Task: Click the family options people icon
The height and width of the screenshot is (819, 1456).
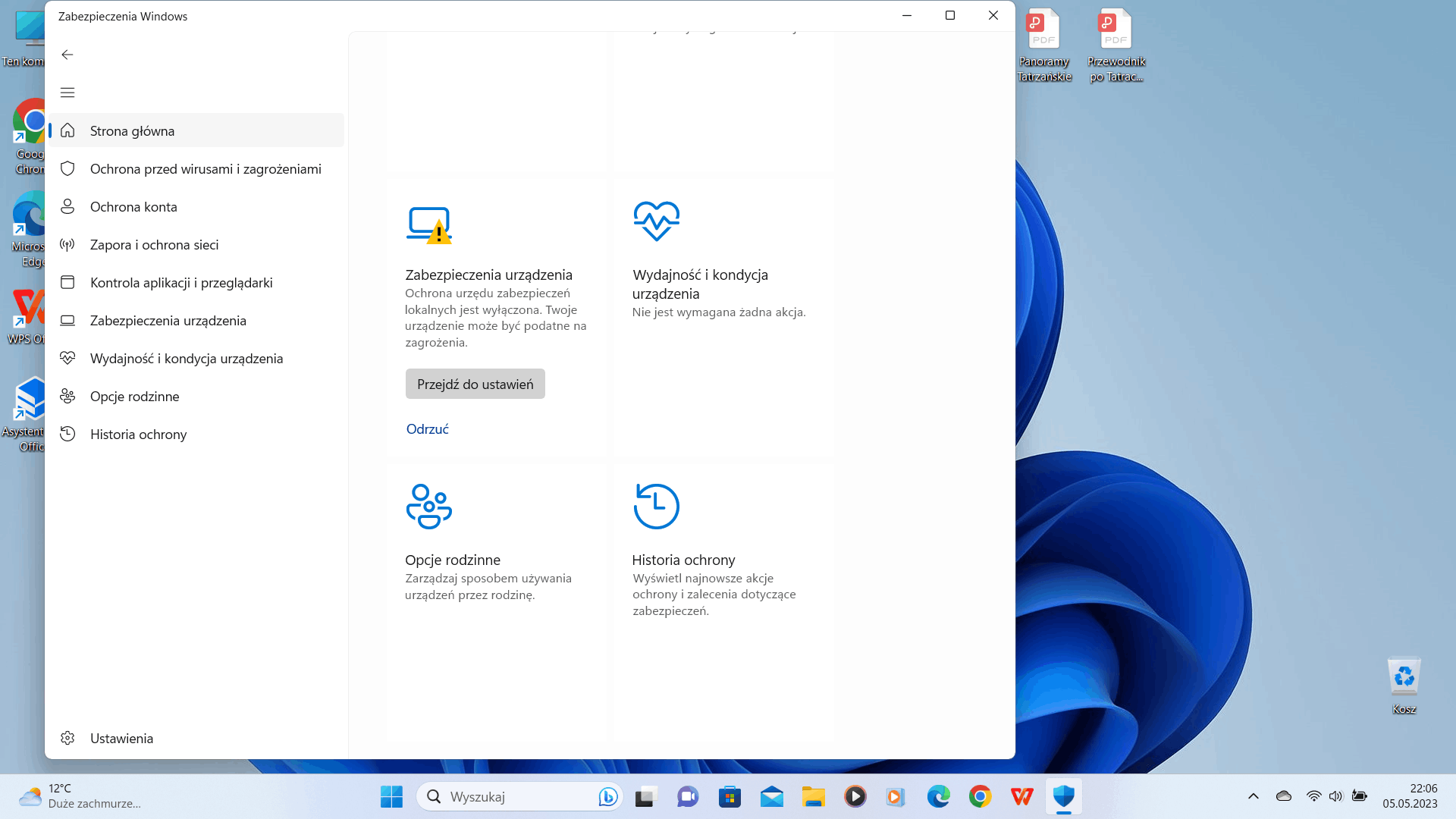Action: (x=428, y=506)
